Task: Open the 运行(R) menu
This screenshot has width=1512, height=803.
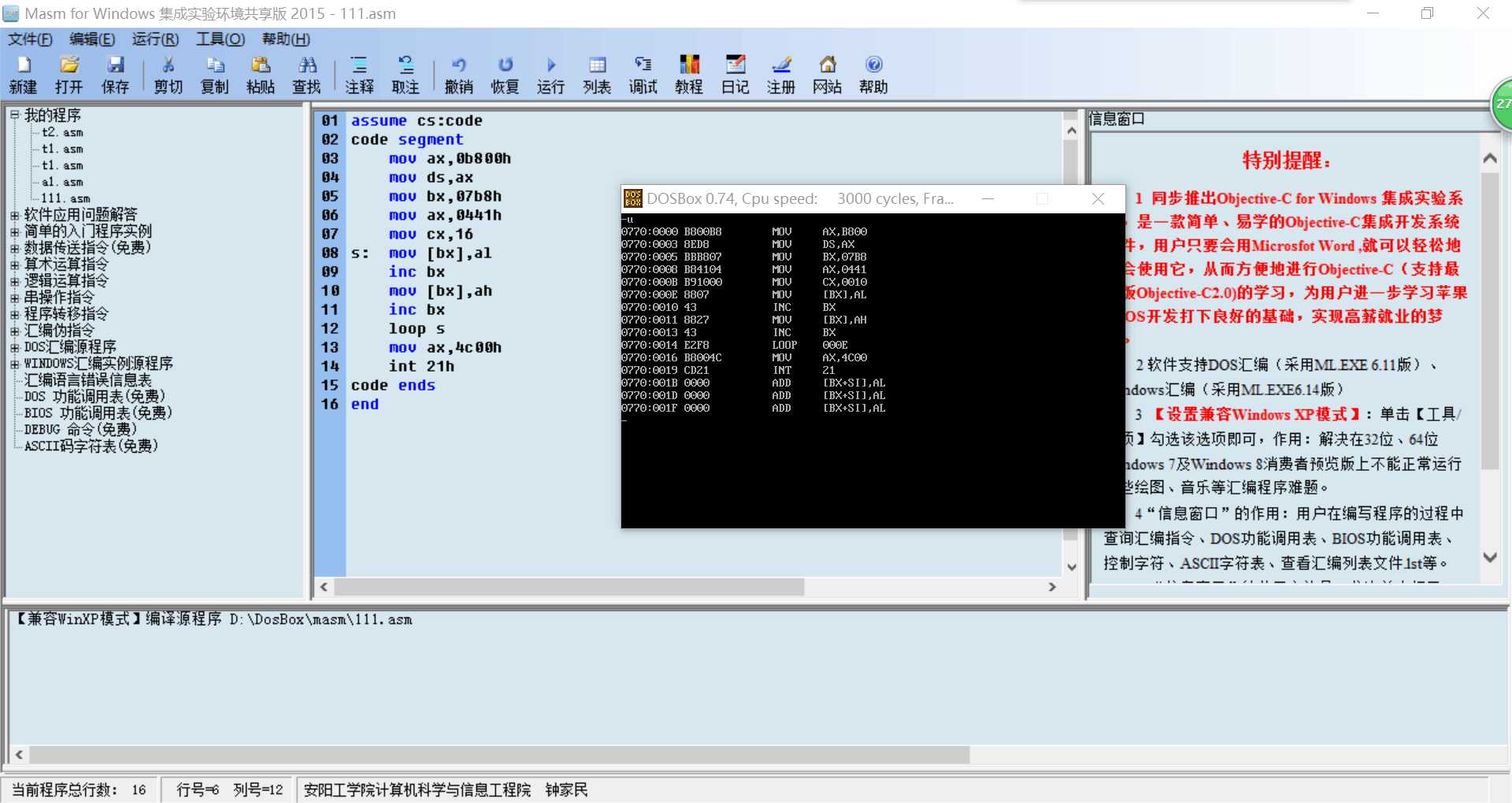Action: click(155, 39)
